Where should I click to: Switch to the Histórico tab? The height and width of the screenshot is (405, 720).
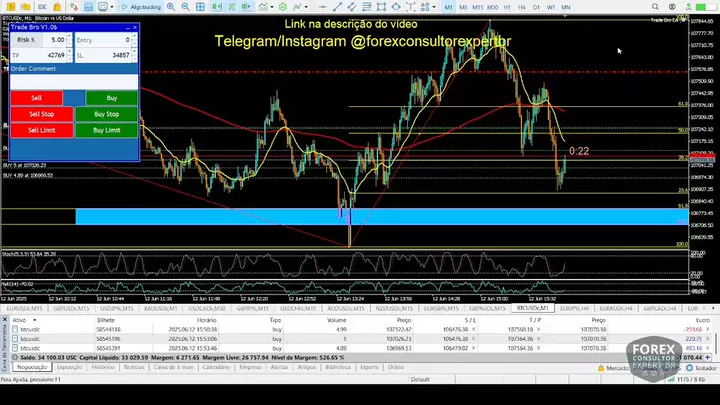(x=103, y=367)
